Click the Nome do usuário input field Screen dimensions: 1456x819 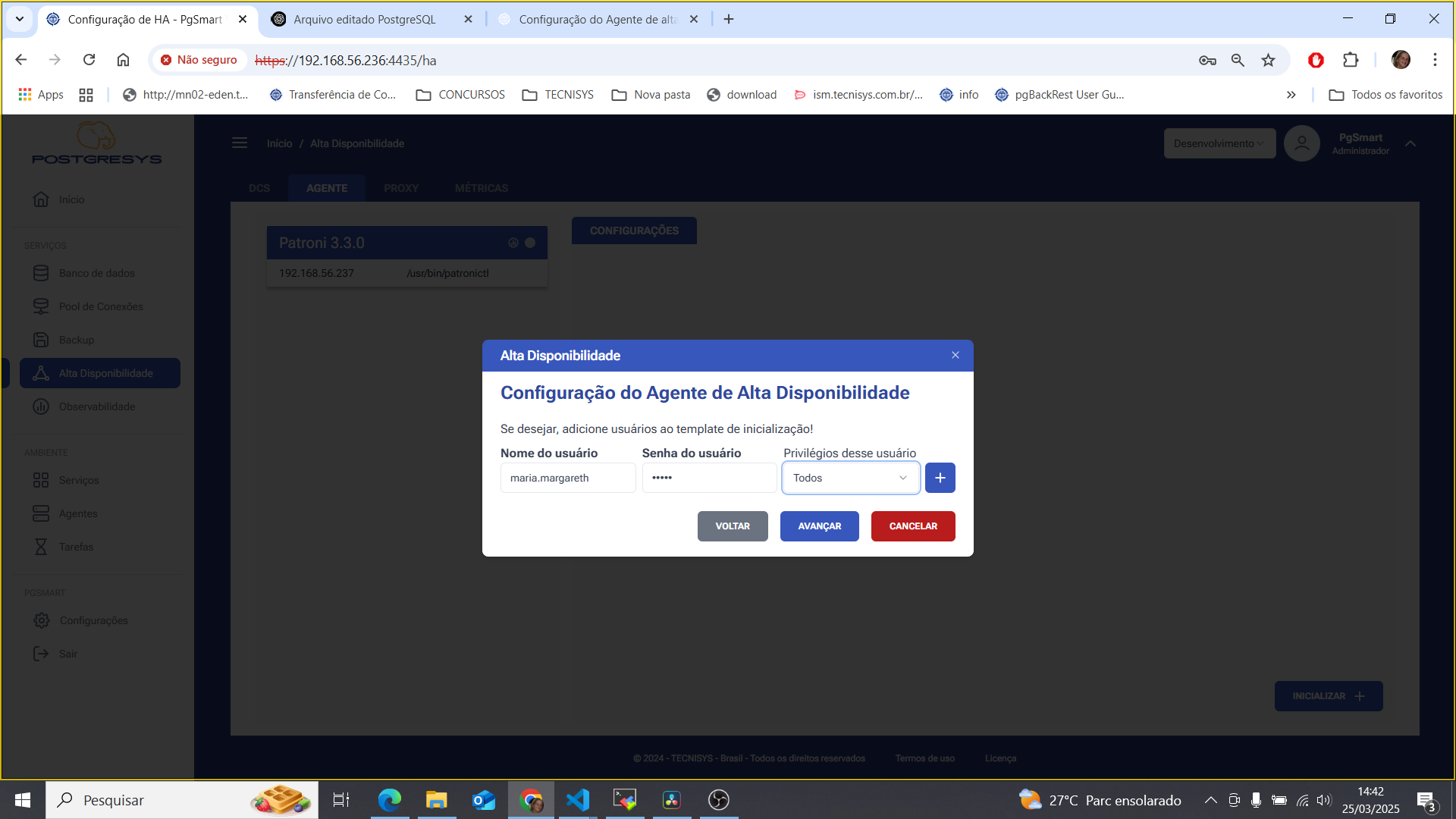[x=568, y=478]
